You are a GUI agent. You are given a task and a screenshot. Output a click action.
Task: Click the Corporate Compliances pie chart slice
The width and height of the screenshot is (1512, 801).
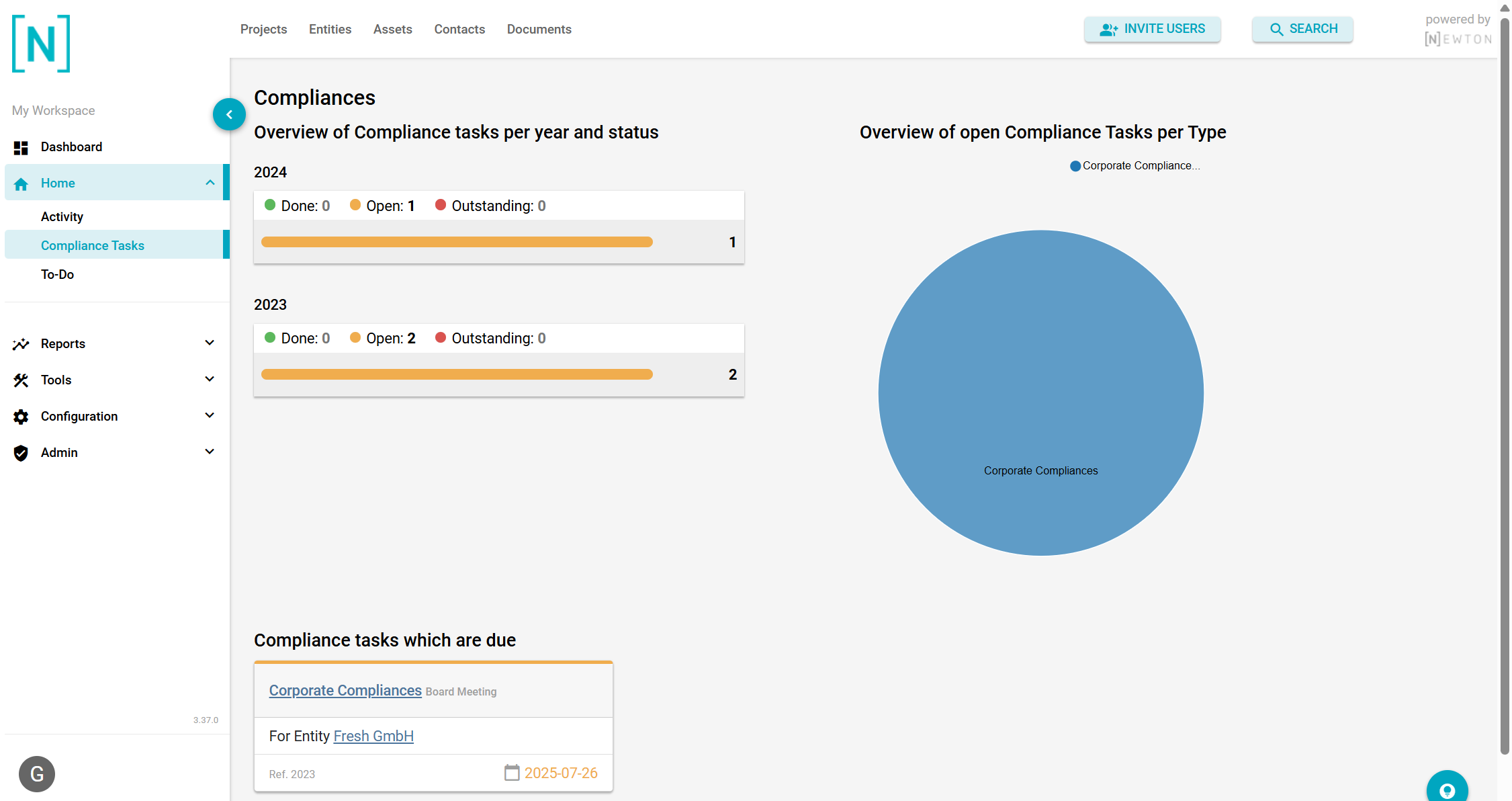(x=1040, y=393)
